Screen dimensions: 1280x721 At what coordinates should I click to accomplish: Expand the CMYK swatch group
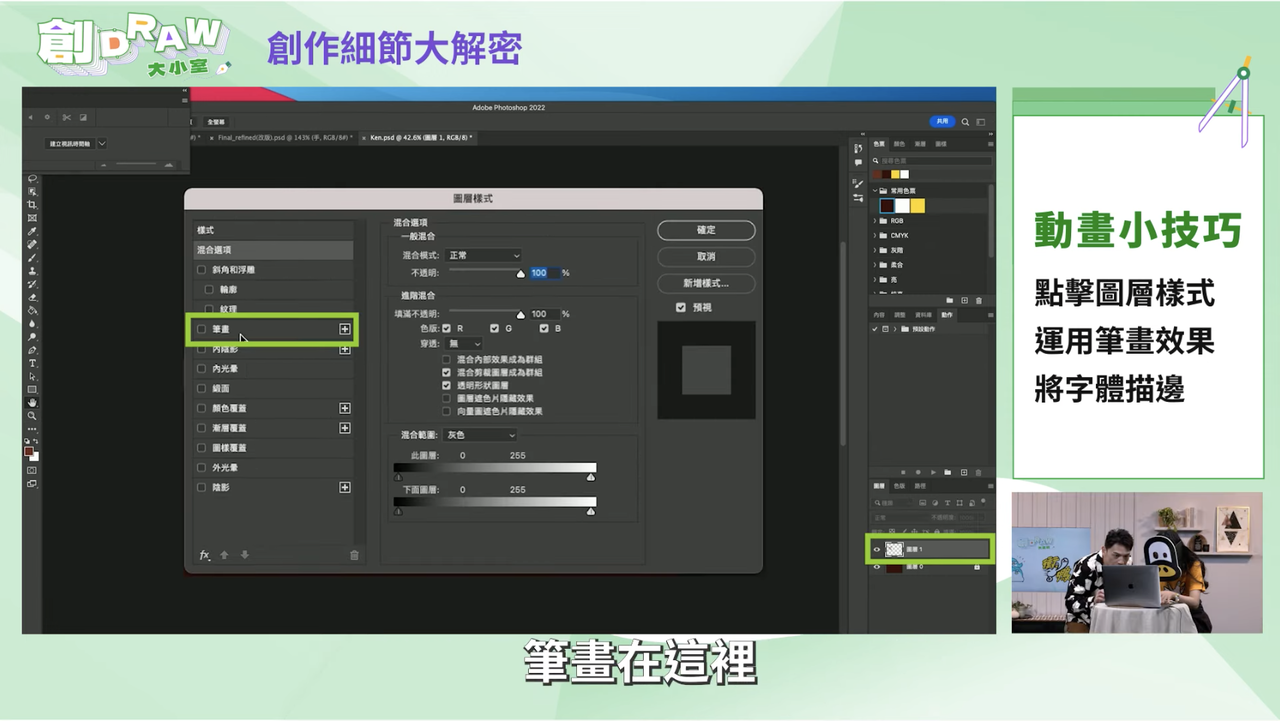pos(875,236)
